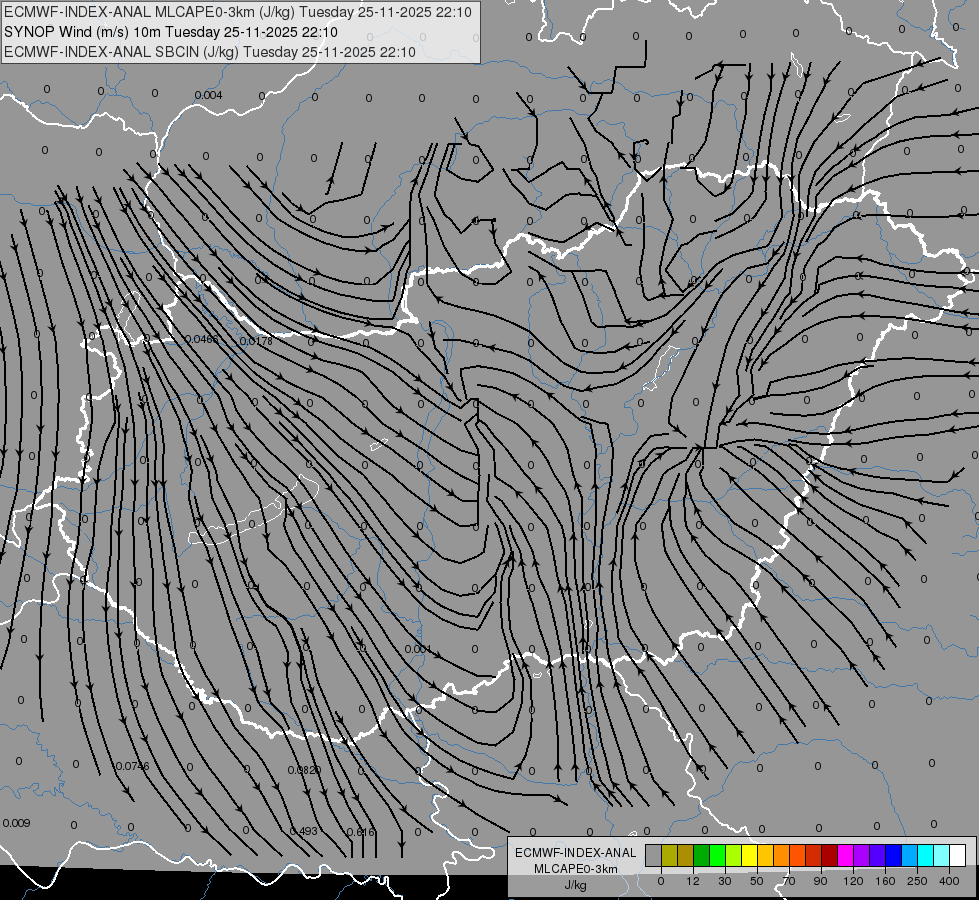
Task: Select the dark green legend swatch
Action: [x=702, y=855]
